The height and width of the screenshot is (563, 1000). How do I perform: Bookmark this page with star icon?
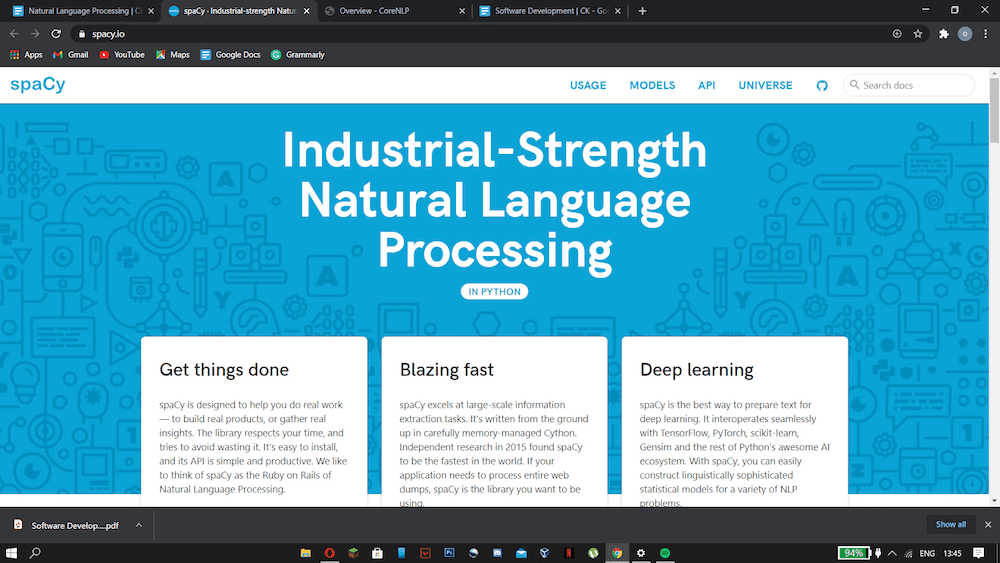pos(918,34)
